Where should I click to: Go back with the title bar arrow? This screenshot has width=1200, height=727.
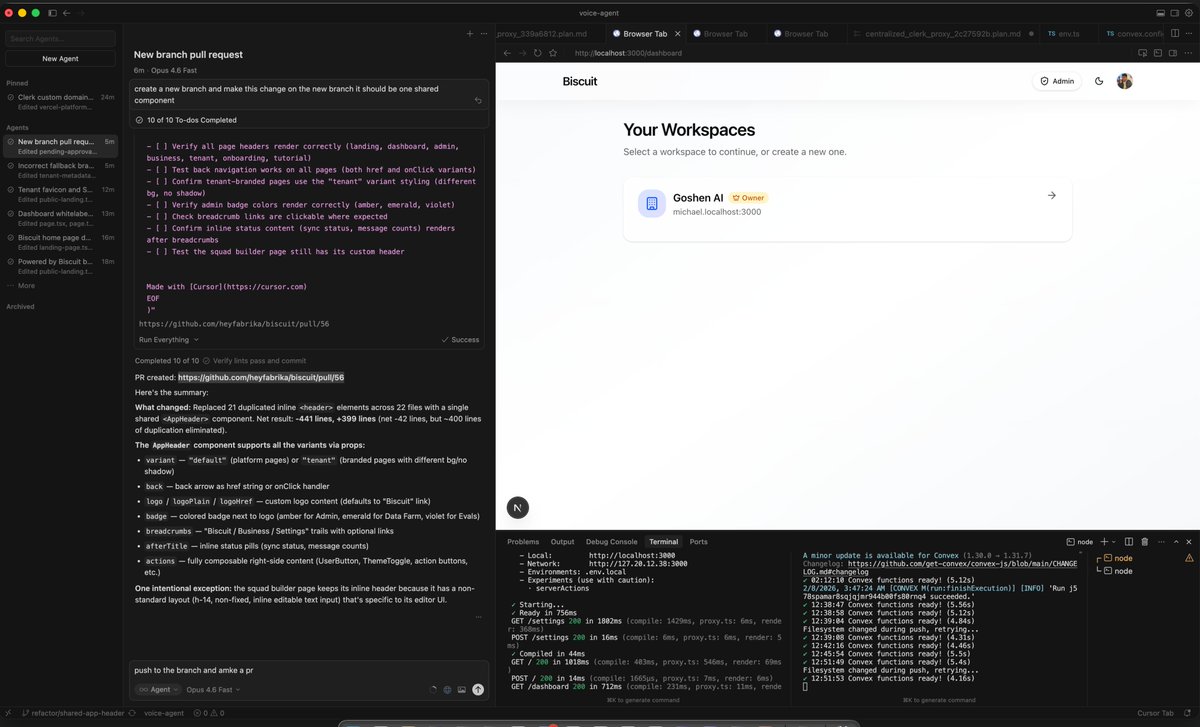click(x=67, y=13)
